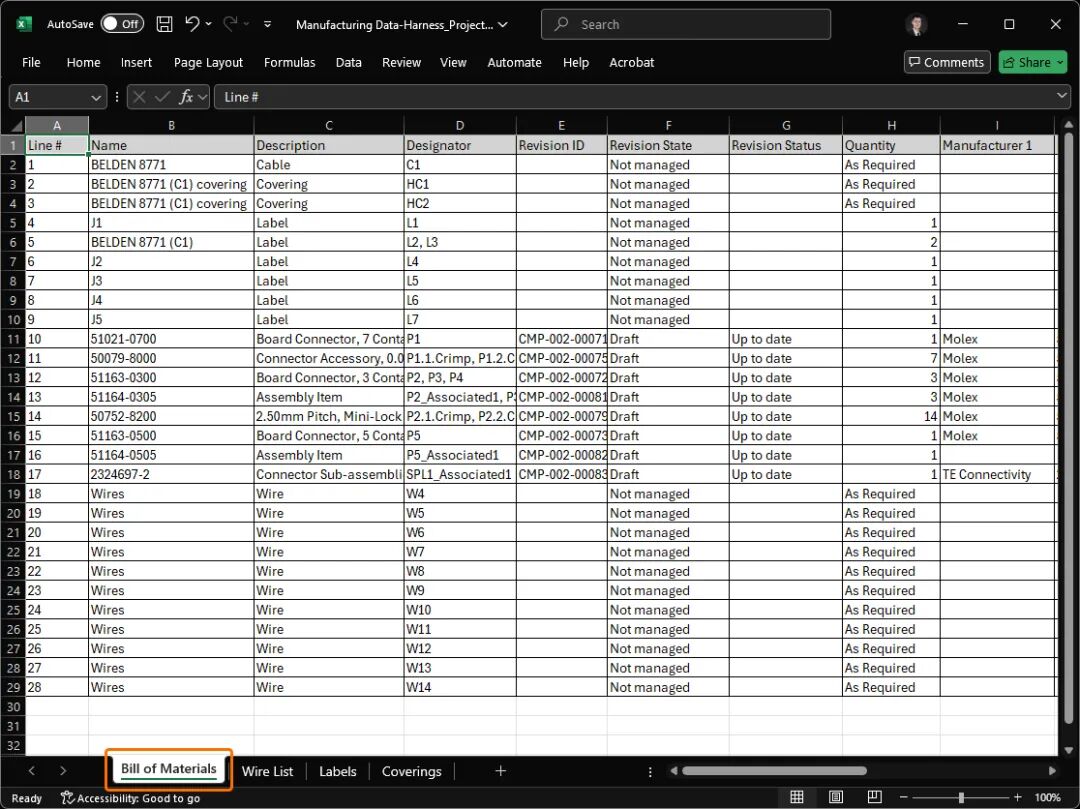
Task: Open Customize Quick Access Toolbar dropdown
Action: pos(267,24)
